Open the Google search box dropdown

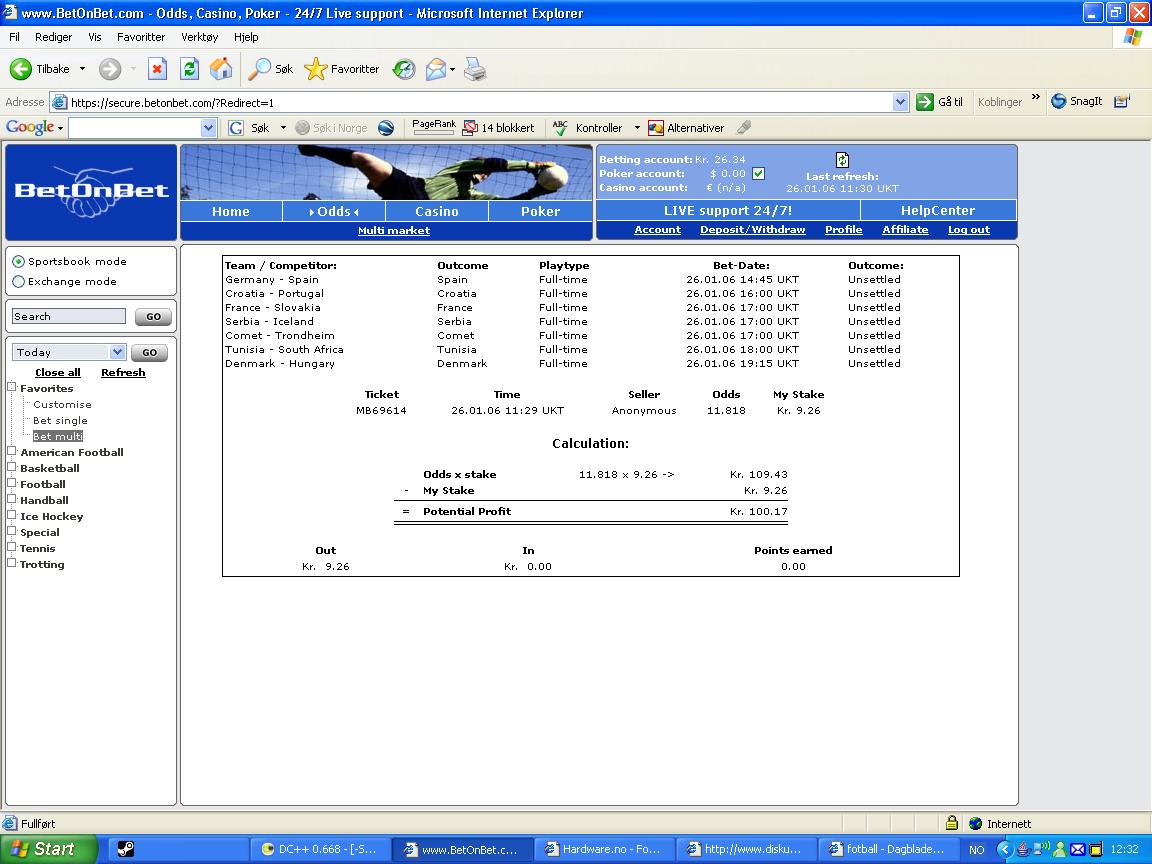coord(208,128)
